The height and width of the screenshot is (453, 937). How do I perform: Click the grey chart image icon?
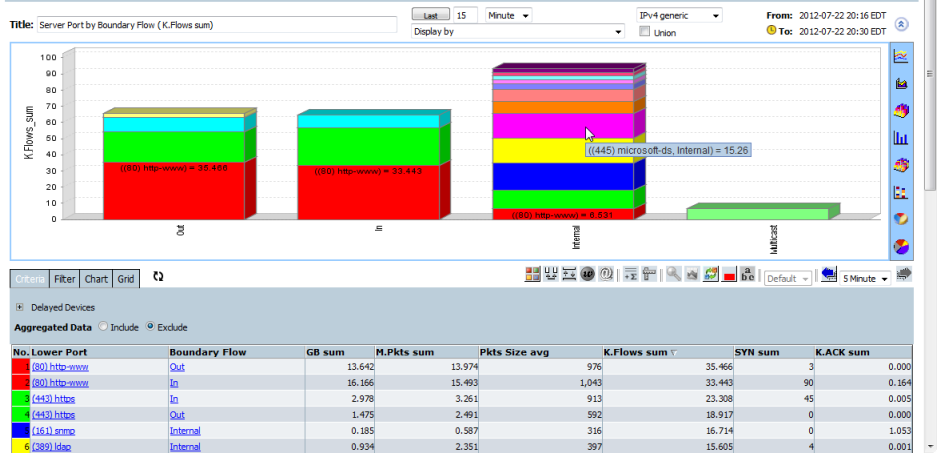coord(692,275)
